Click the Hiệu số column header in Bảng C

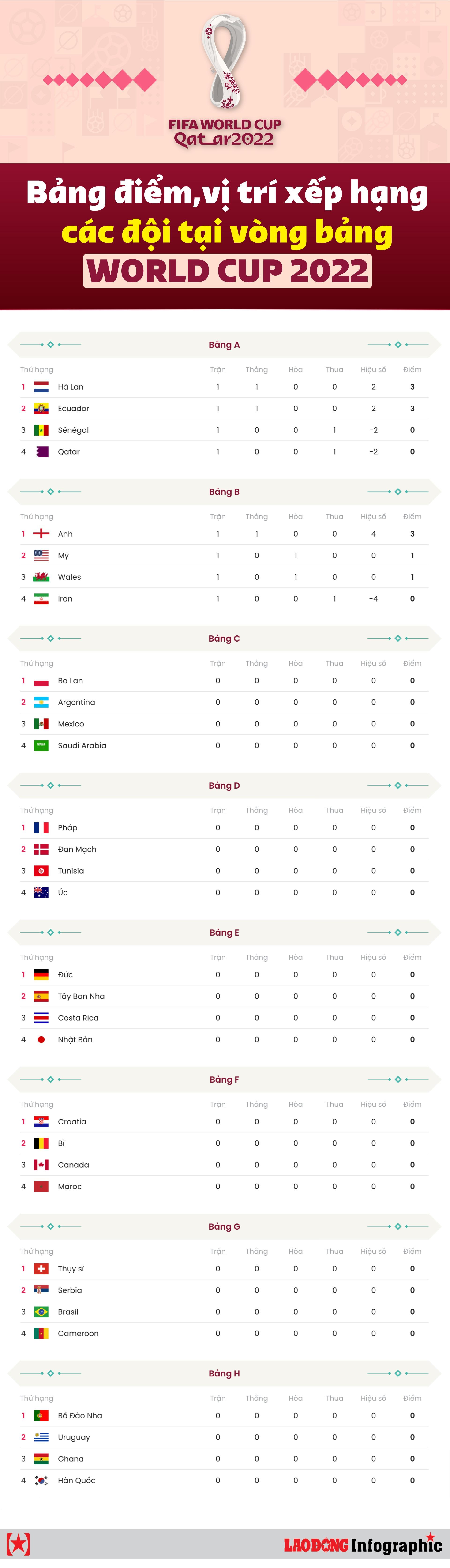[373, 663]
